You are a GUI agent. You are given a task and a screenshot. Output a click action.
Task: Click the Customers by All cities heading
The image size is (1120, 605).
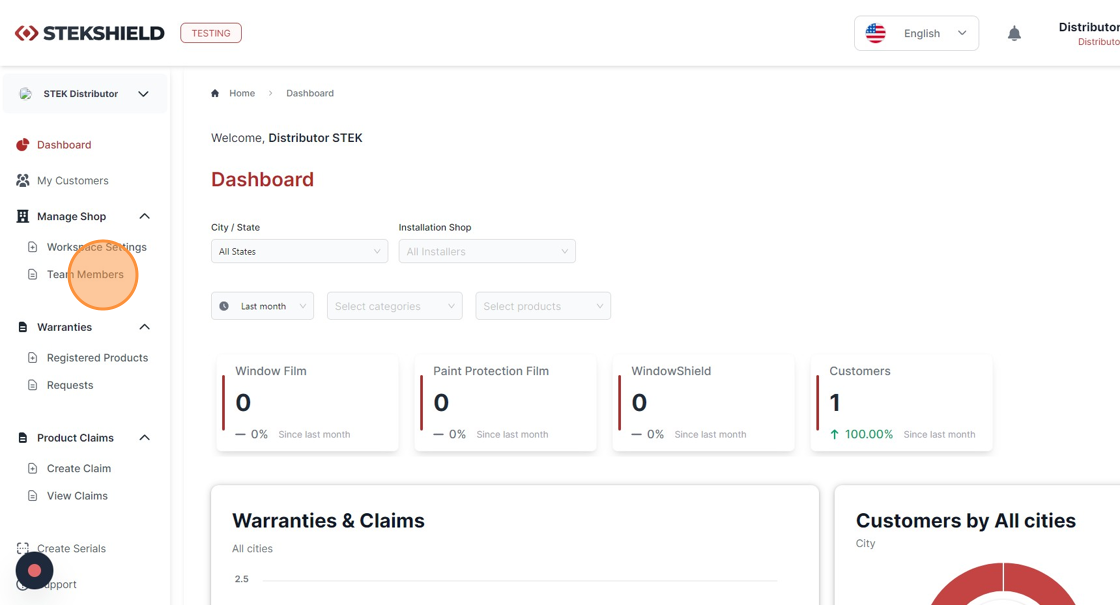coord(966,521)
